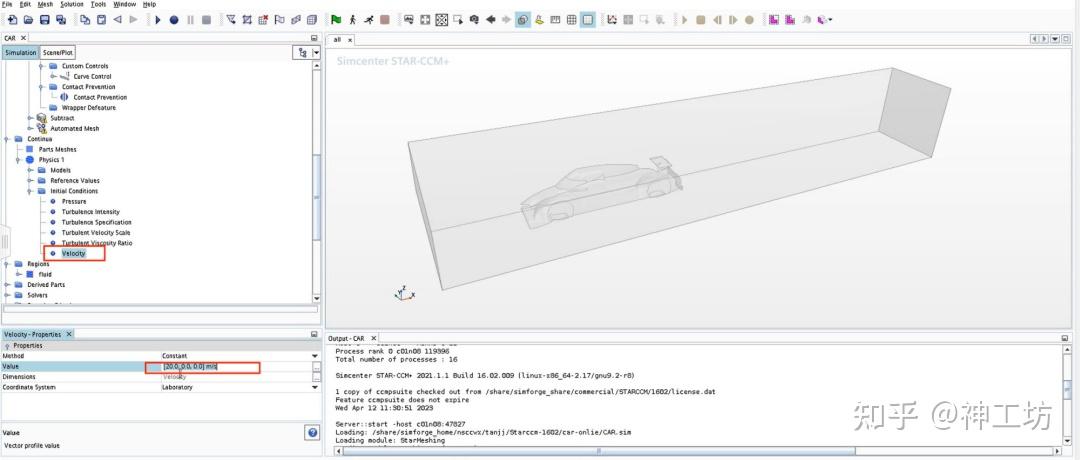Image resolution: width=1080 pixels, height=460 pixels.
Task: Click the crossed-box fit view icon
Action: click(x=442, y=20)
